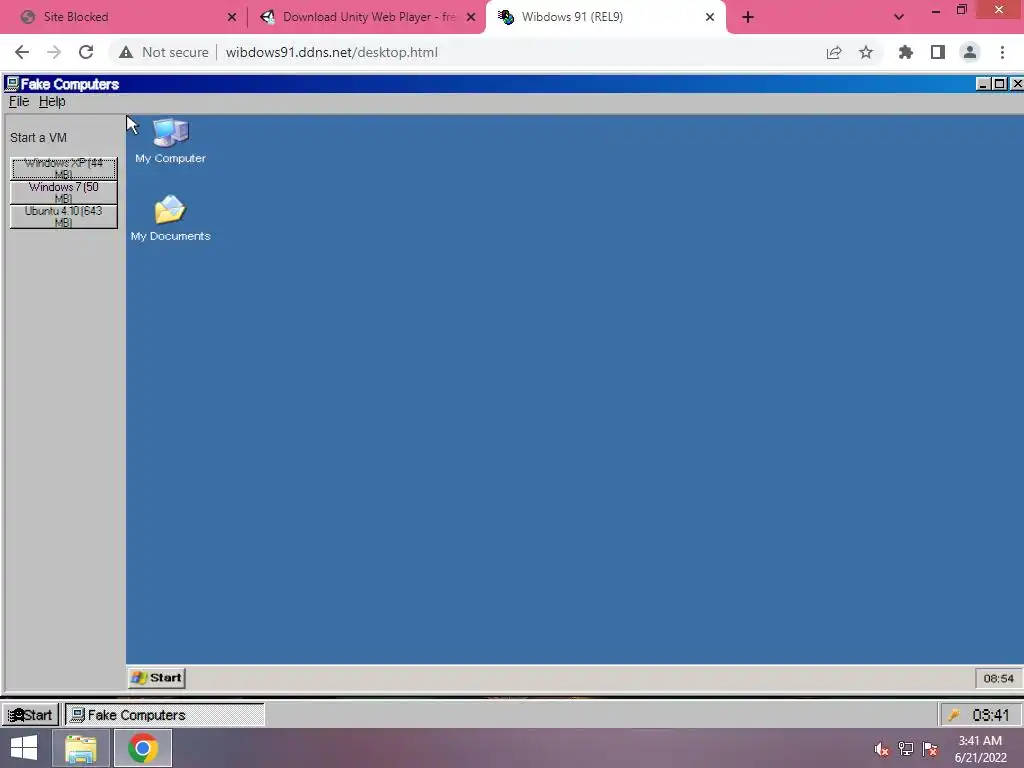Viewport: 1024px width, 768px height.
Task: Open File Explorer from host taskbar
Action: coord(81,748)
